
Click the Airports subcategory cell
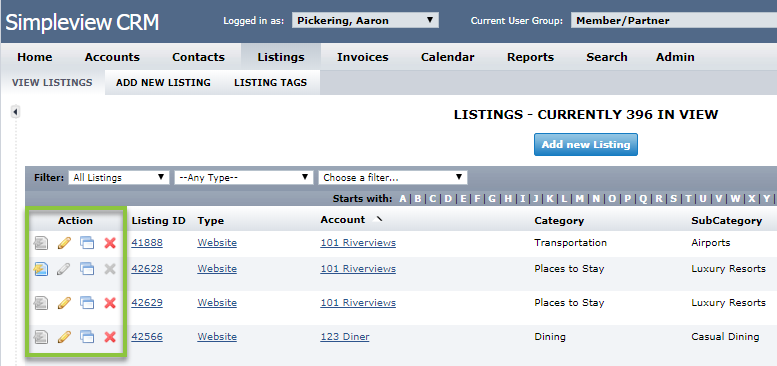(x=712, y=243)
